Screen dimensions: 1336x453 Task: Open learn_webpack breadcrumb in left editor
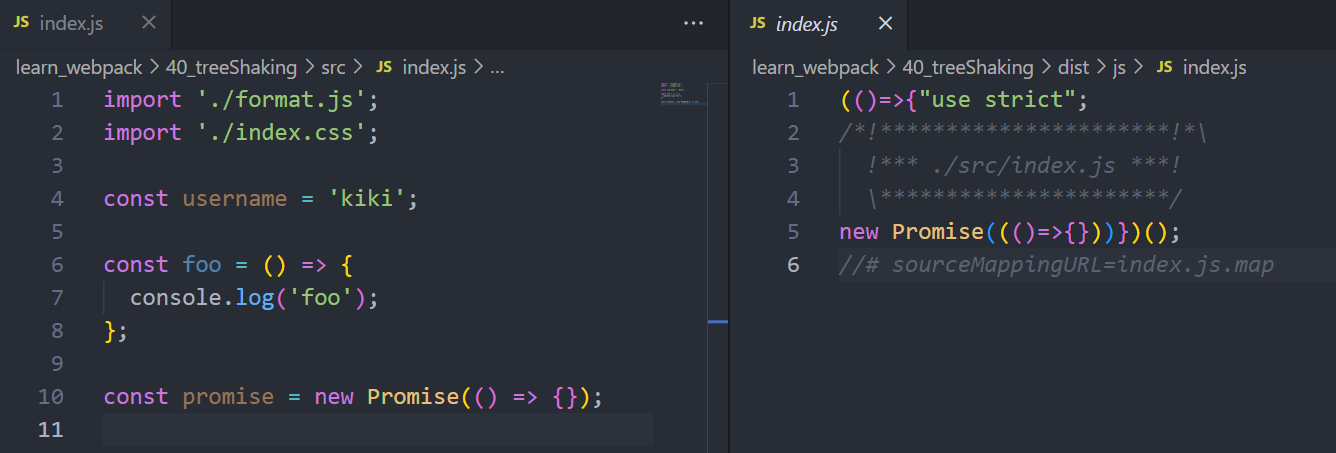(80, 67)
